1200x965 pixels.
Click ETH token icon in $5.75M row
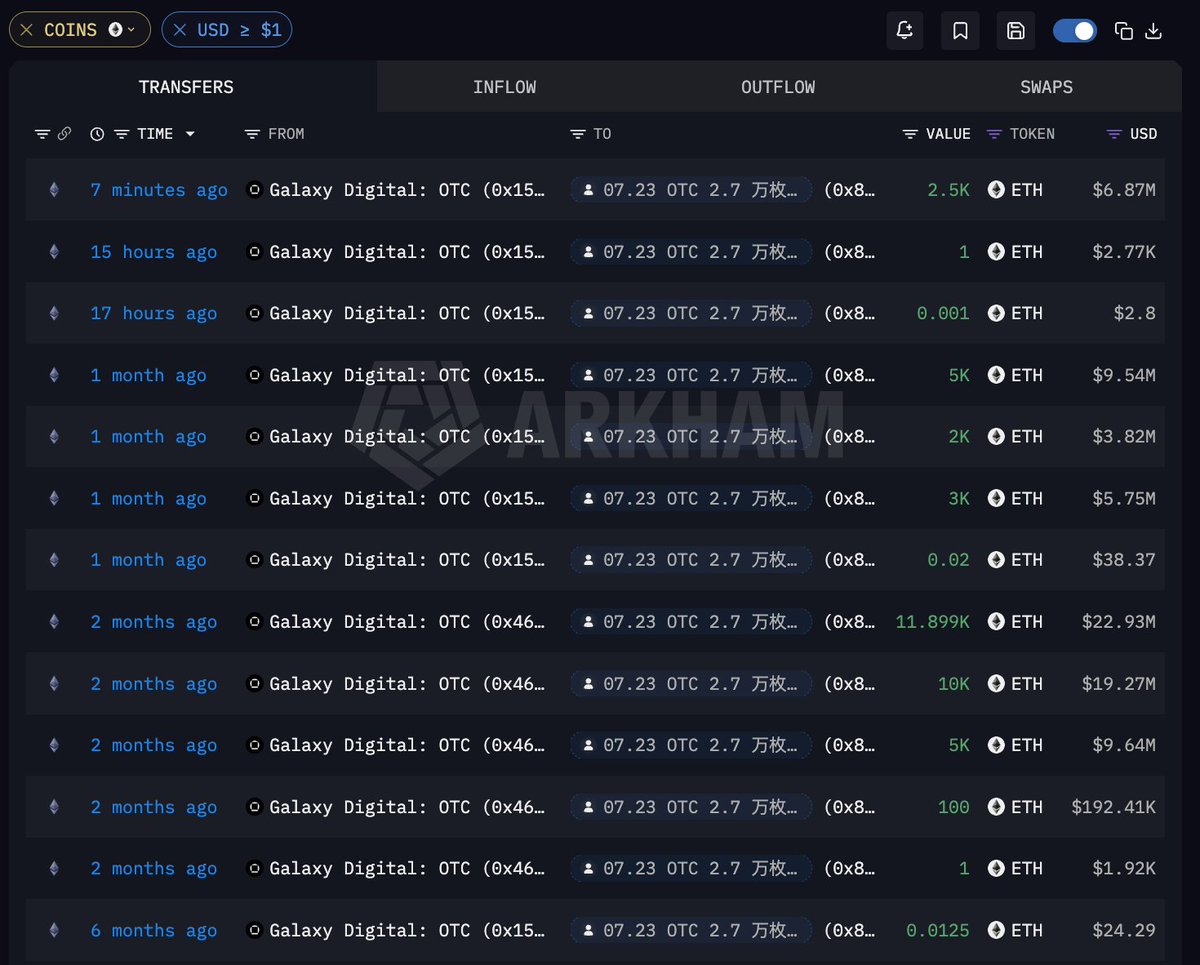click(996, 498)
